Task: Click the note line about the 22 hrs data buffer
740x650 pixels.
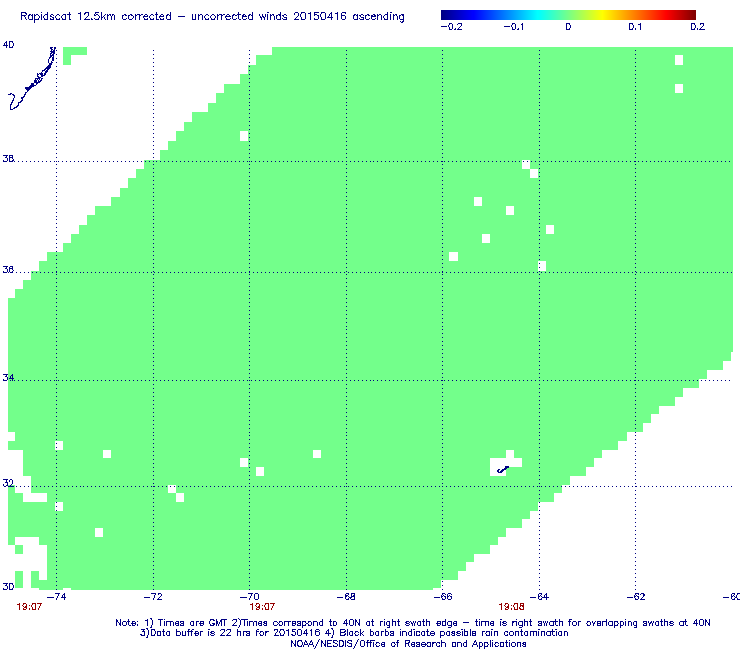Action: [354, 633]
